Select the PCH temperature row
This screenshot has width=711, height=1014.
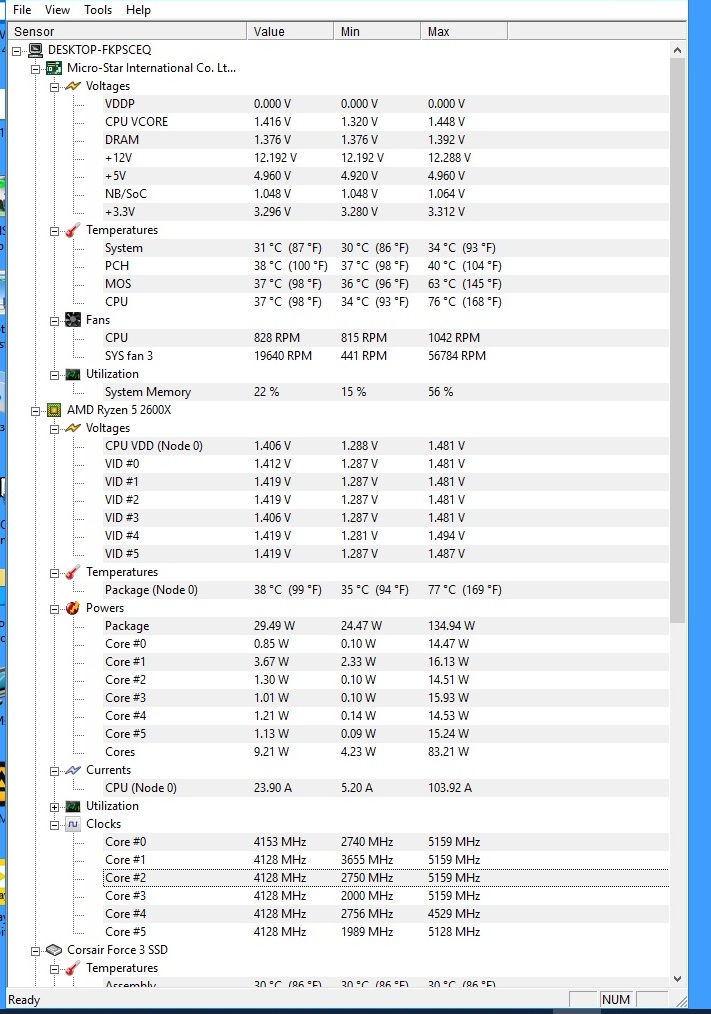[x=386, y=266]
